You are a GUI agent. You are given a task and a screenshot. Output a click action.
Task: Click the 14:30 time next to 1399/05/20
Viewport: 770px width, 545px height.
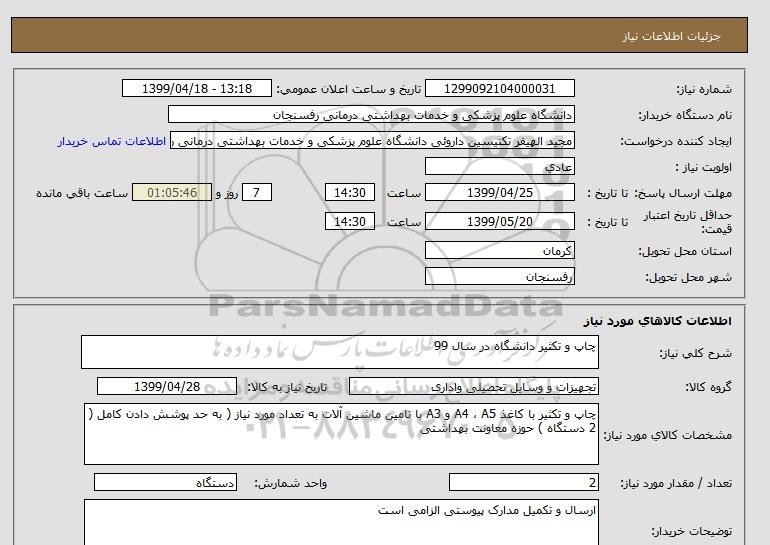350,221
